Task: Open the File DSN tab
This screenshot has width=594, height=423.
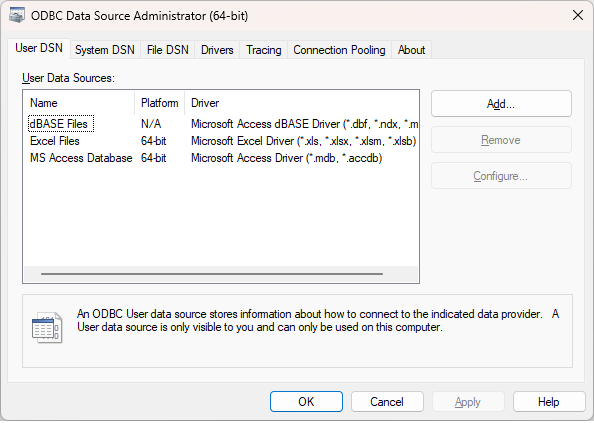Action: [168, 50]
